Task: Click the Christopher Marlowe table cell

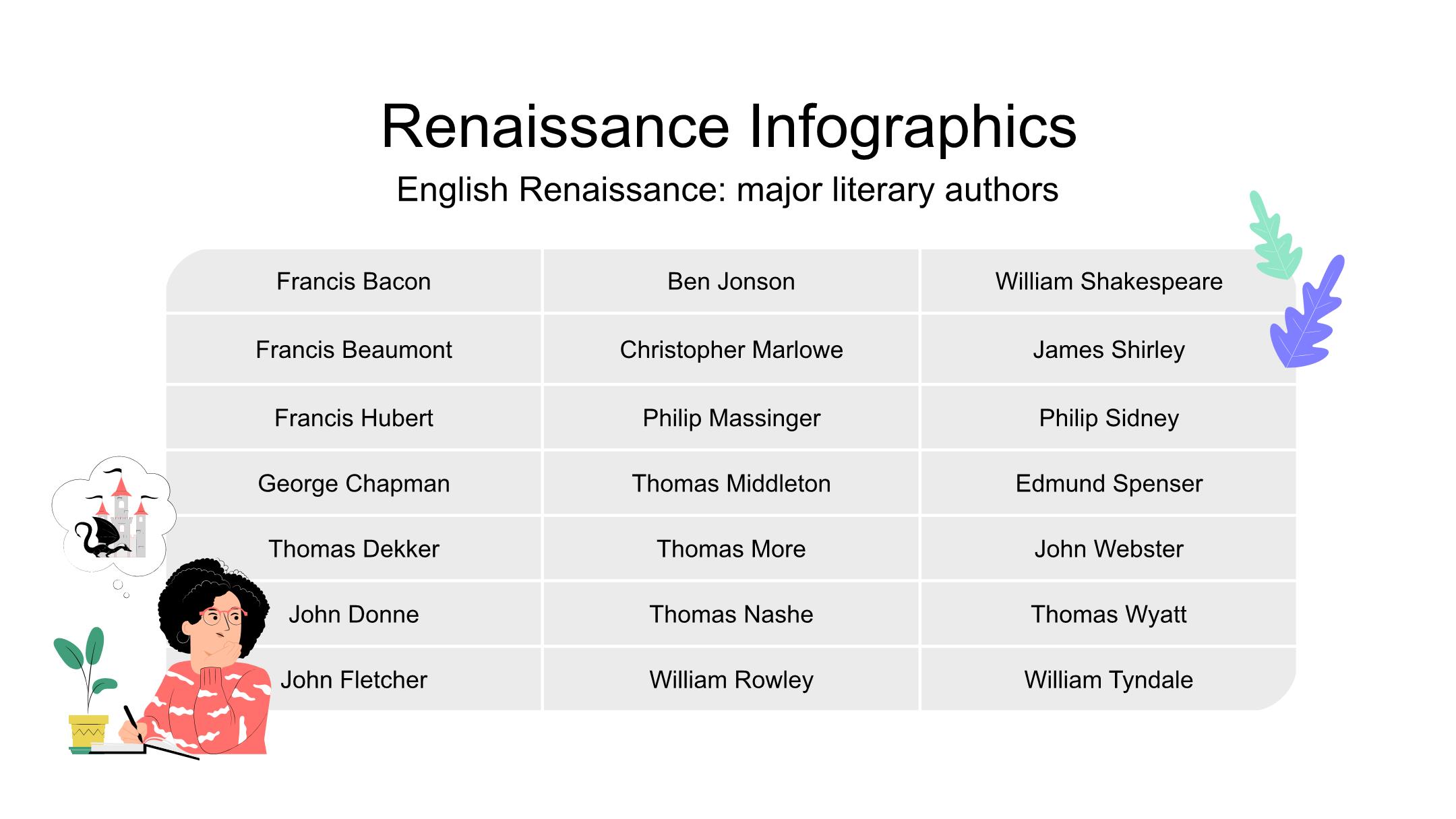Action: tap(731, 350)
